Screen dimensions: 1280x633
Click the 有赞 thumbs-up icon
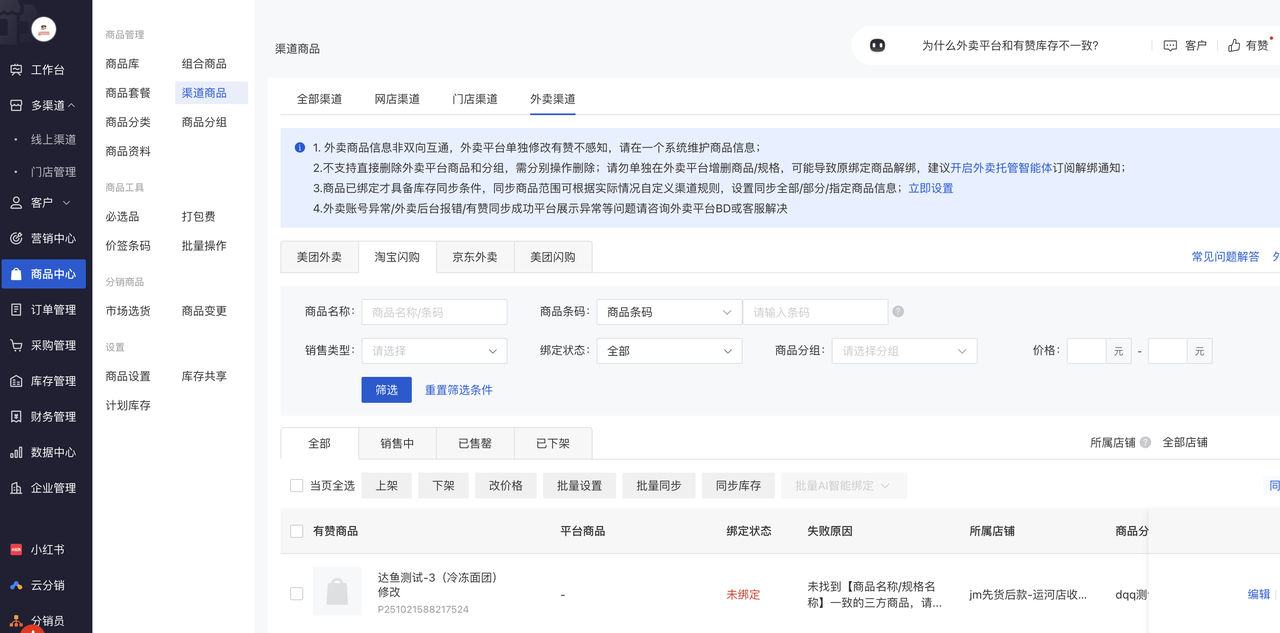coord(1234,46)
